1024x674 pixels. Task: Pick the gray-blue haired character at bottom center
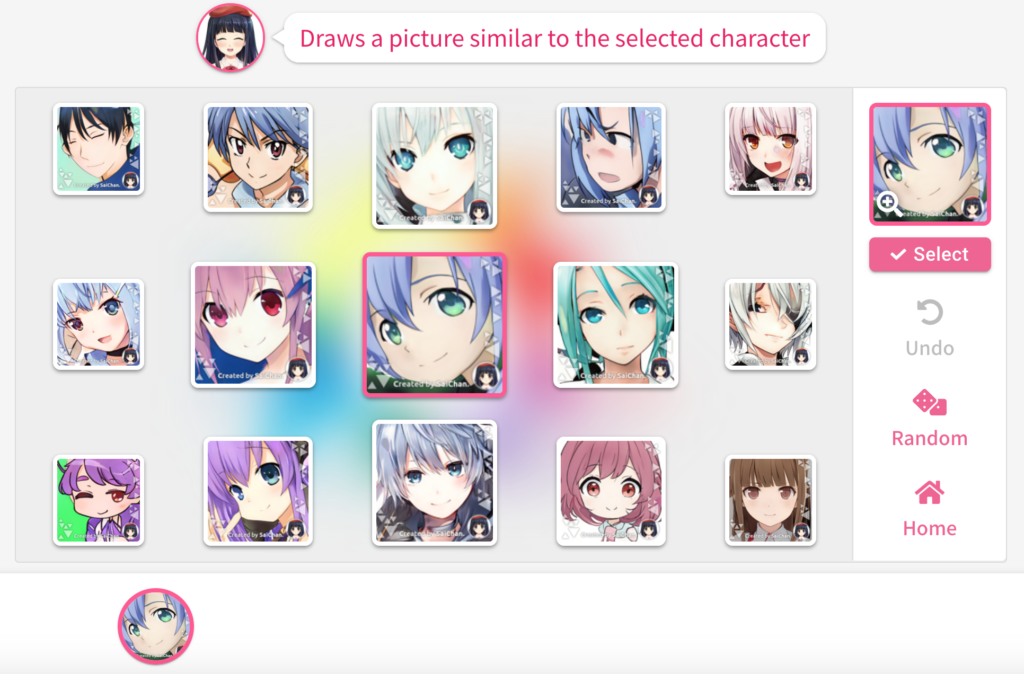(434, 483)
